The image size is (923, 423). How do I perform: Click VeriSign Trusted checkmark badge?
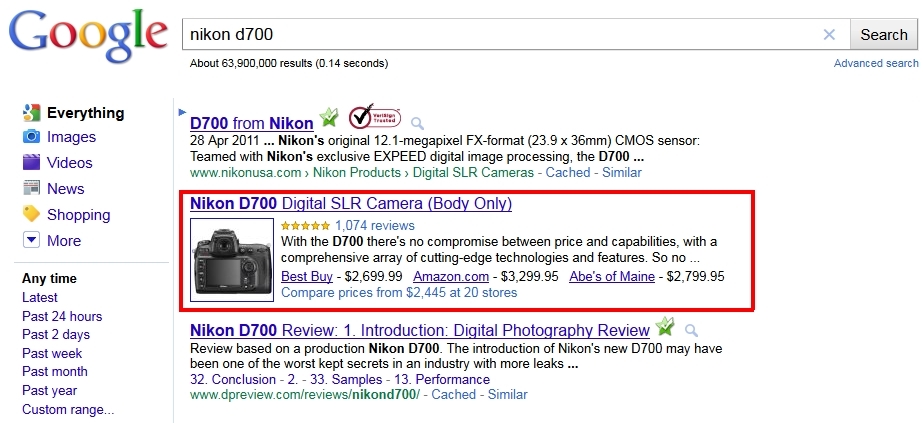(x=374, y=116)
